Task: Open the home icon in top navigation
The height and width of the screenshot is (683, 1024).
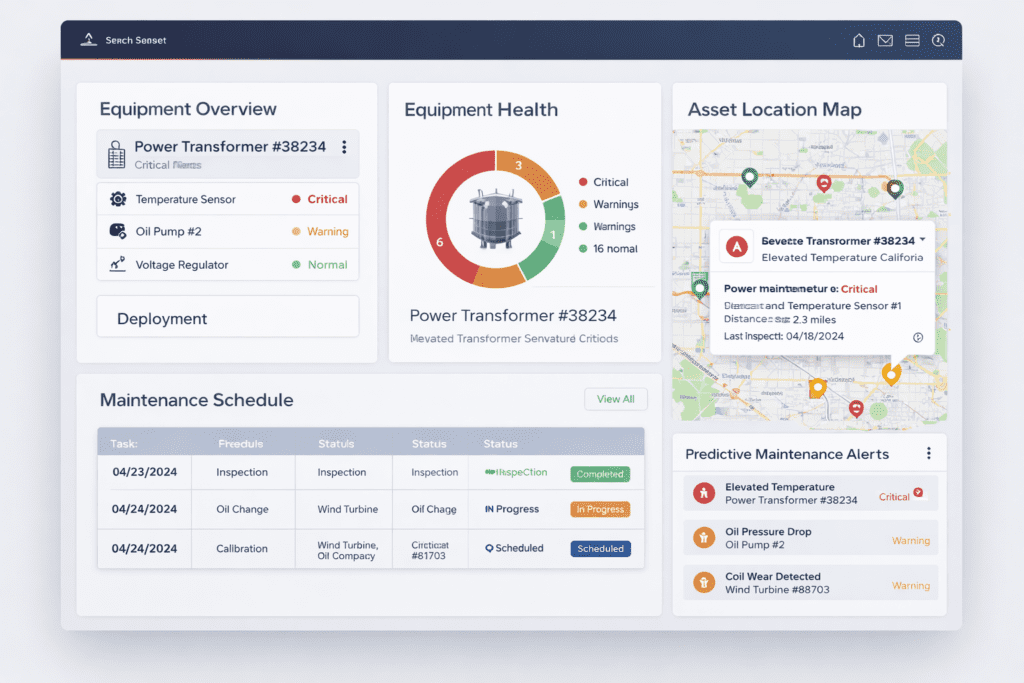Action: coord(859,40)
